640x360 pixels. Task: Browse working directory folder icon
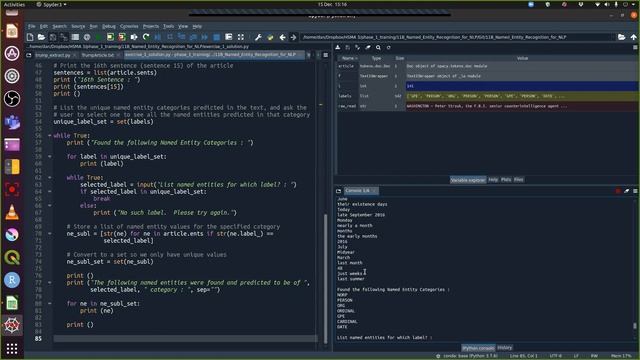(x=621, y=37)
